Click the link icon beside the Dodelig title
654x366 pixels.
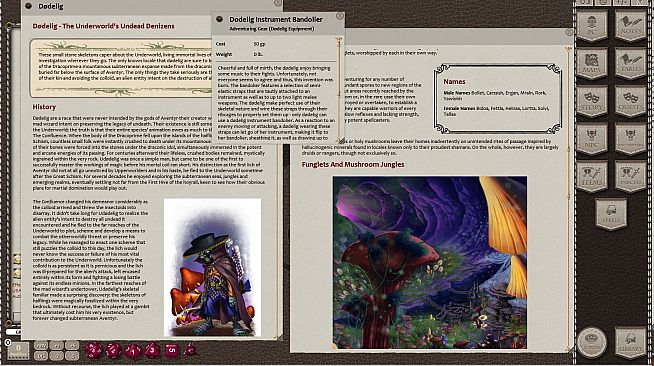pos(29,6)
